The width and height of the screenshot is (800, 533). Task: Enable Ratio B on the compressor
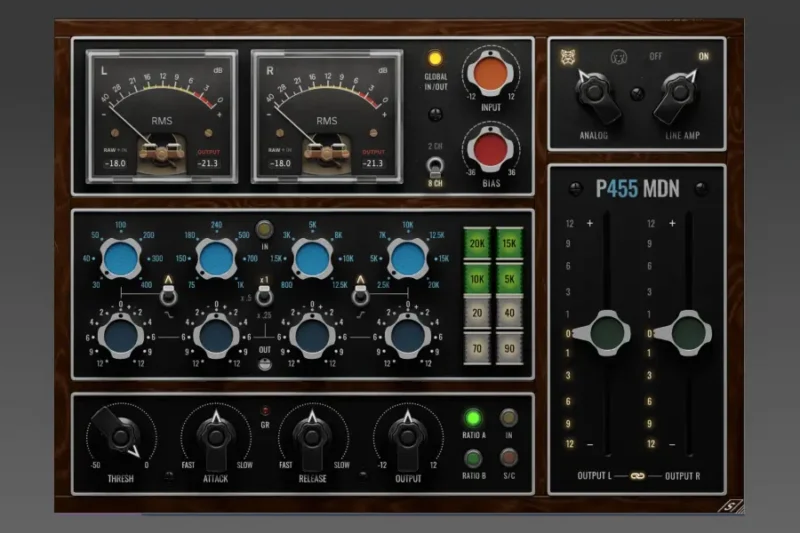[473, 459]
